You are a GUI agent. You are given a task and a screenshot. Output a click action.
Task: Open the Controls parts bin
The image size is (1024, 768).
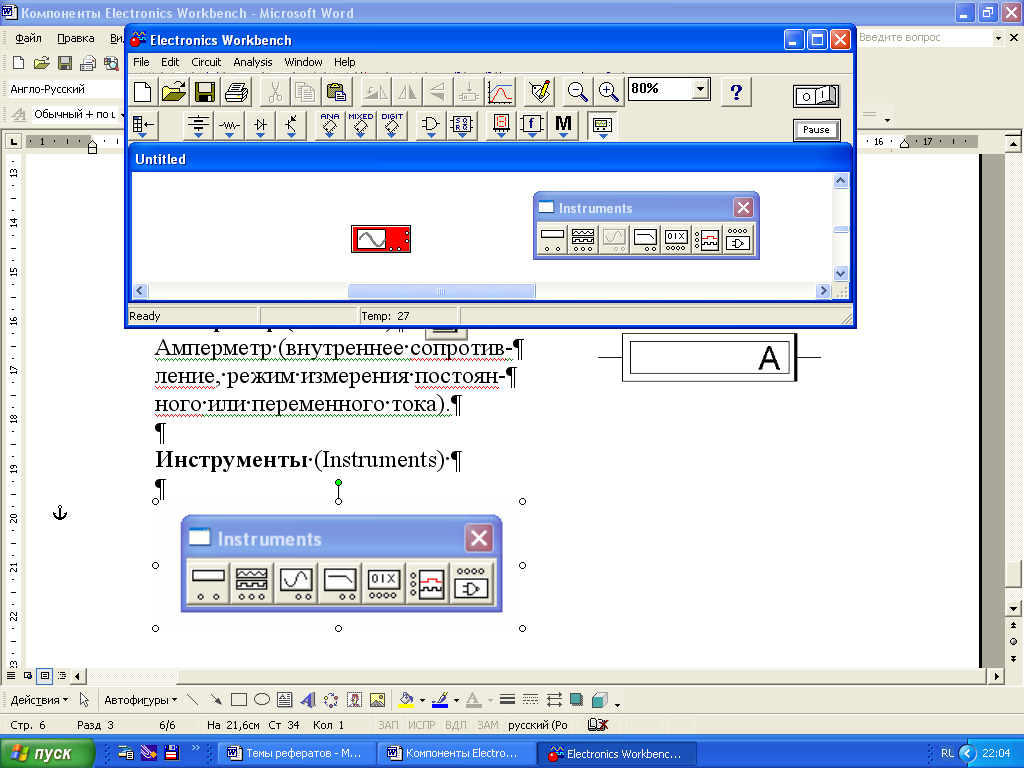(x=532, y=125)
